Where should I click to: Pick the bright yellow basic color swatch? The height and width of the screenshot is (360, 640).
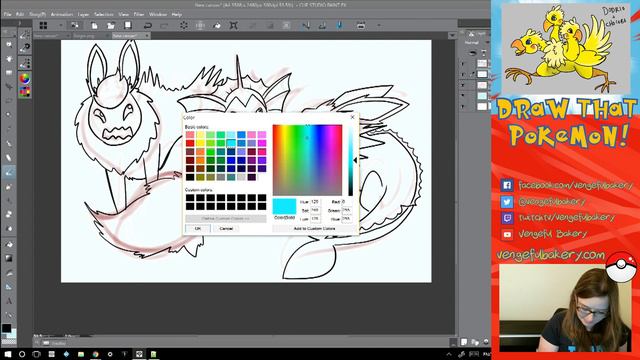point(200,143)
